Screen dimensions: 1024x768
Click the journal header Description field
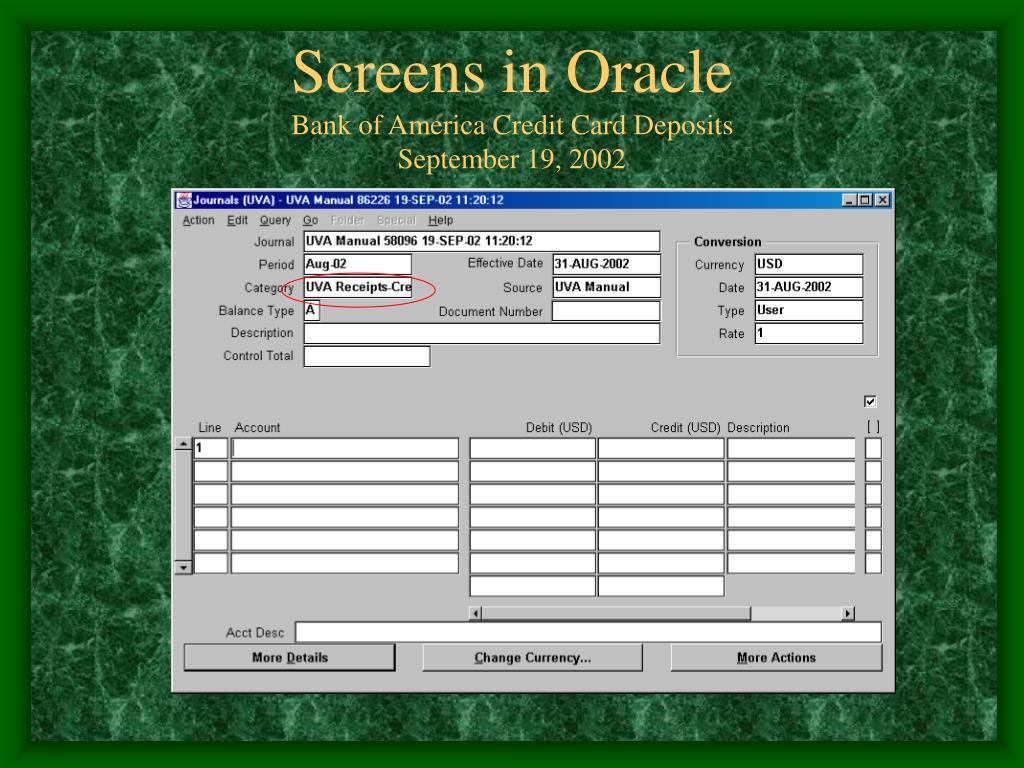pyautogui.click(x=481, y=333)
